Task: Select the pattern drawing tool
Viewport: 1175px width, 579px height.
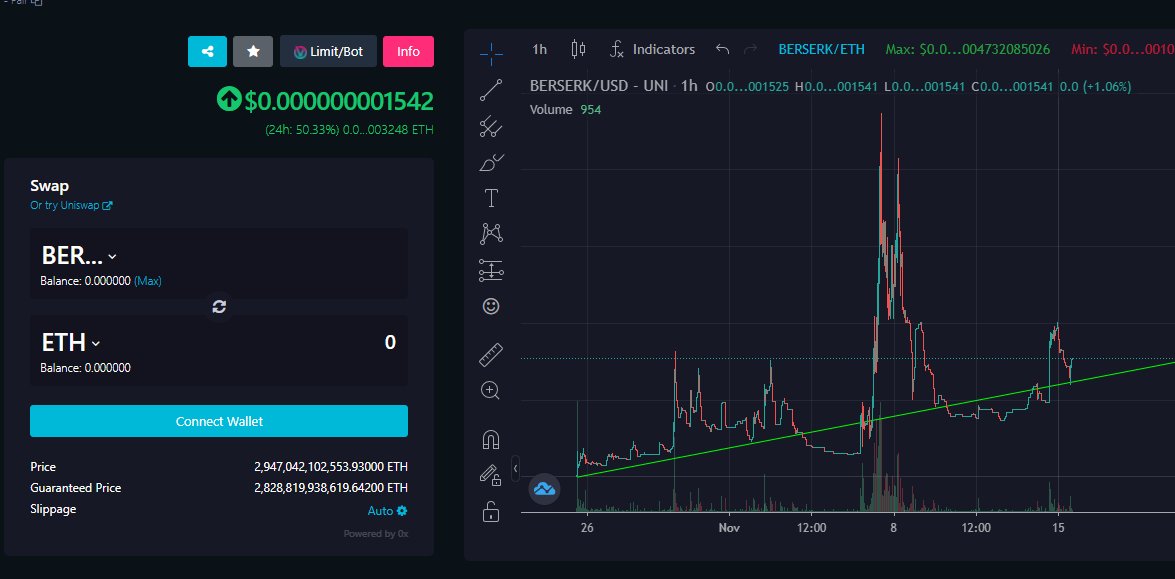Action: pyautogui.click(x=491, y=234)
